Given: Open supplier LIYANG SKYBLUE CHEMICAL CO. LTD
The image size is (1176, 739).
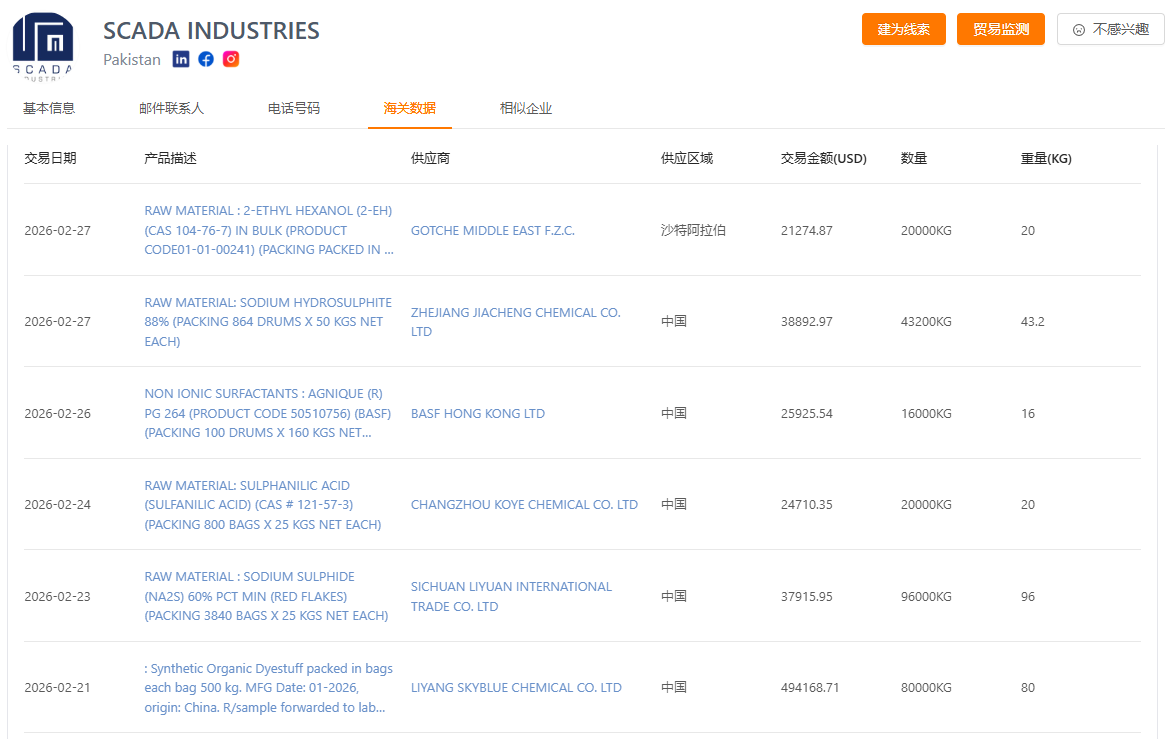Looking at the screenshot, I should 516,688.
